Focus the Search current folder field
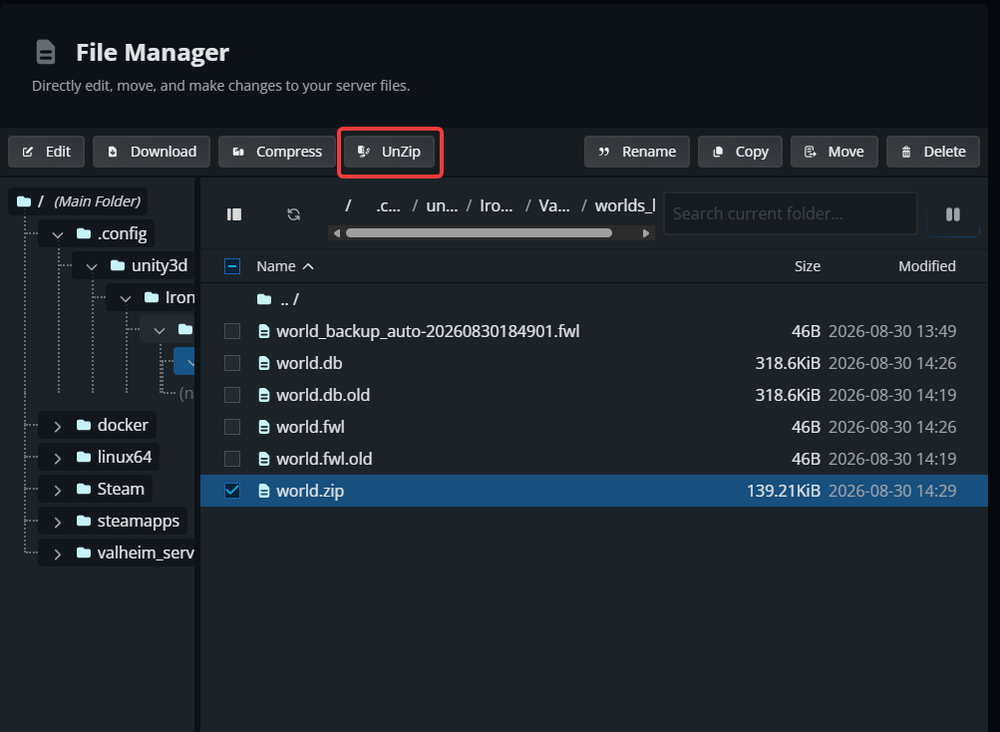 tap(790, 214)
